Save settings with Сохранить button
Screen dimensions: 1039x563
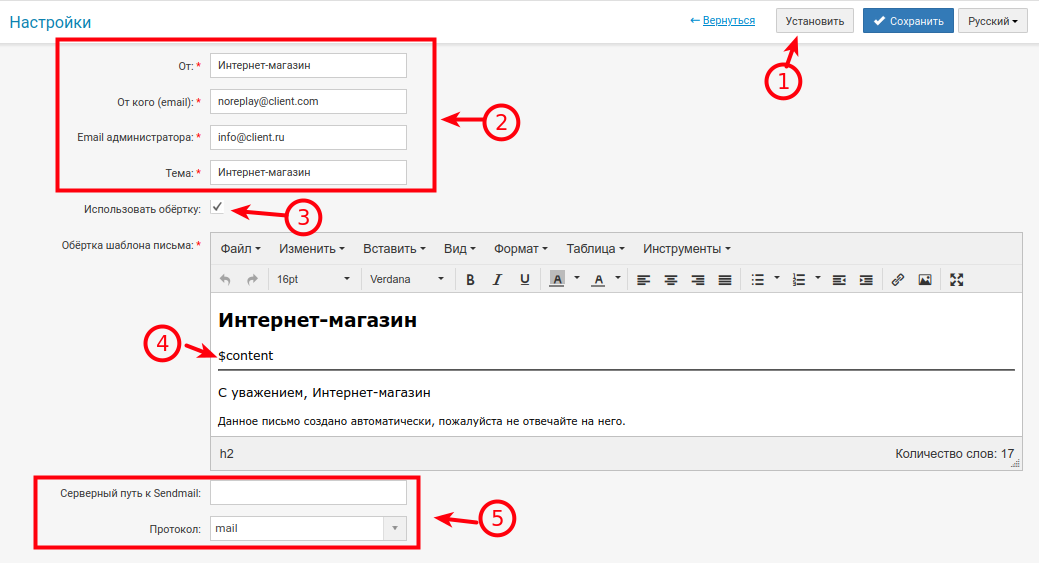[x=908, y=21]
